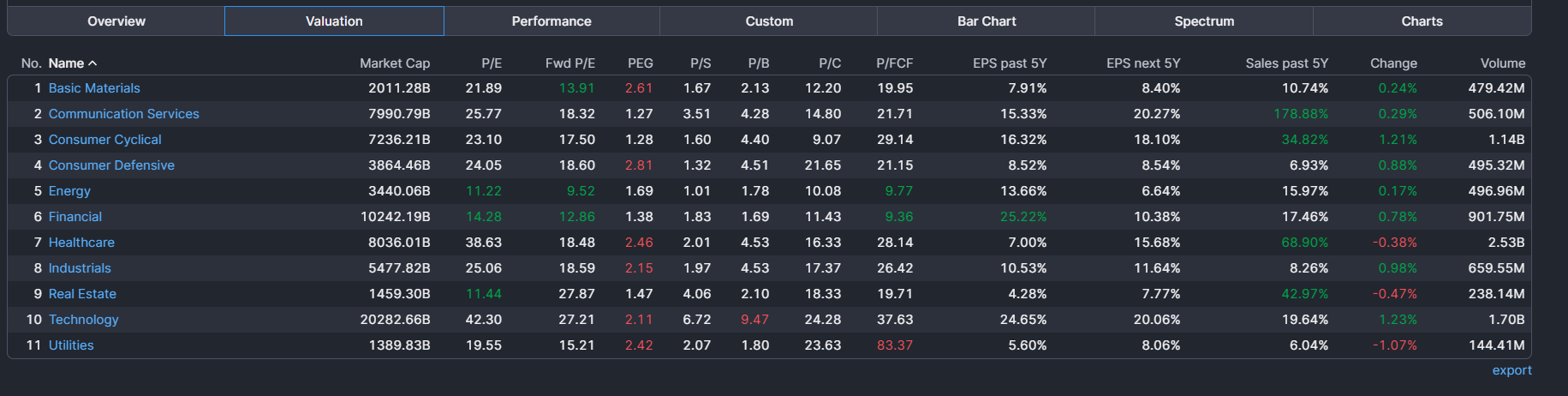This screenshot has height=396, width=1568.
Task: Sort sectors by Volume column
Action: [x=1502, y=63]
